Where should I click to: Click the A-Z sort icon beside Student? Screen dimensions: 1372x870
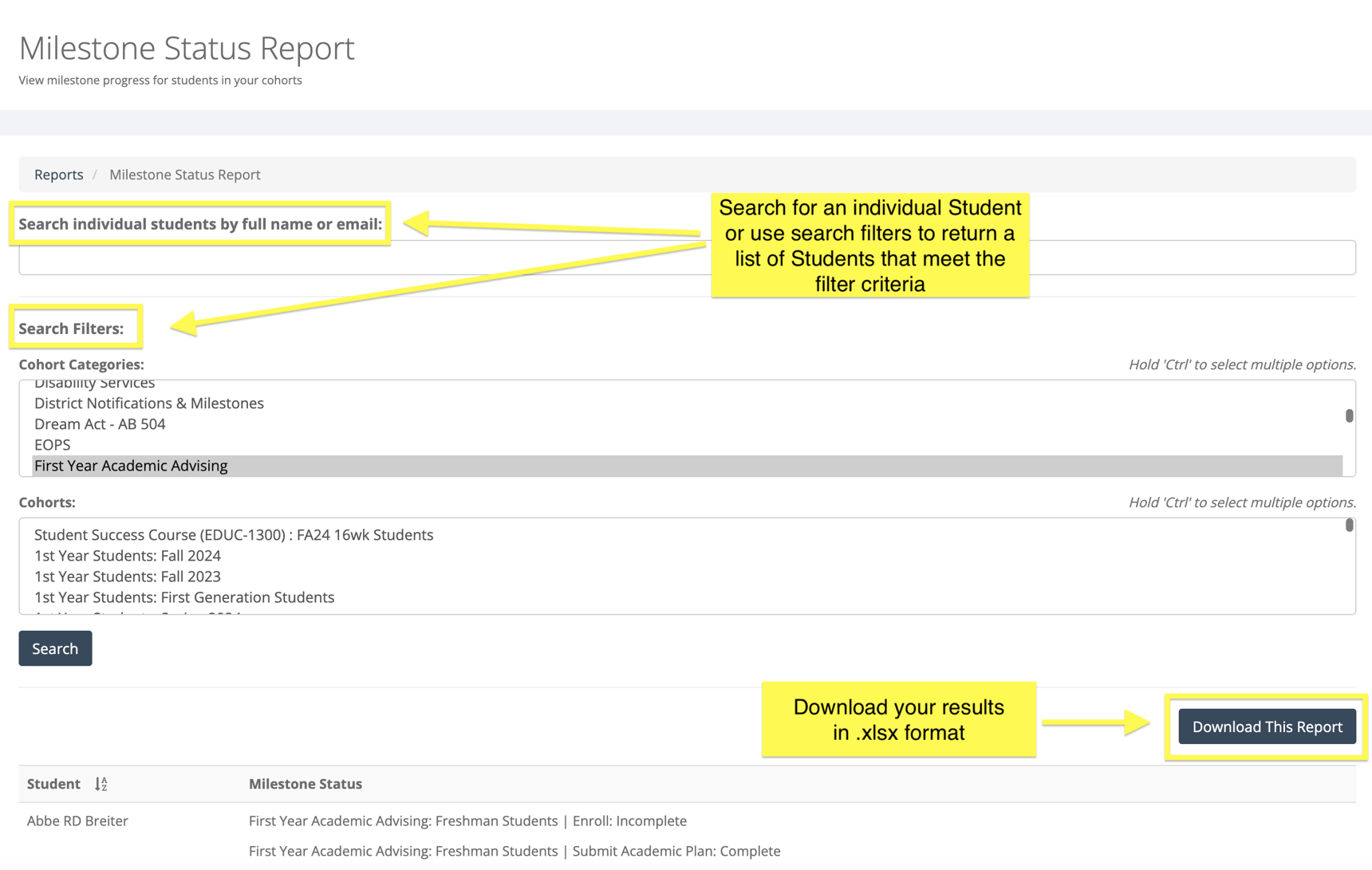pos(101,784)
